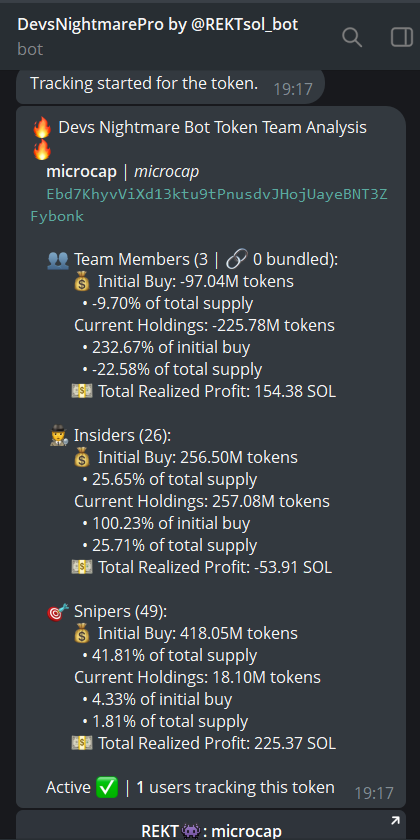420x840 pixels.
Task: Click the Snipers Total Realized Profit cash icon
Action: tap(82, 743)
